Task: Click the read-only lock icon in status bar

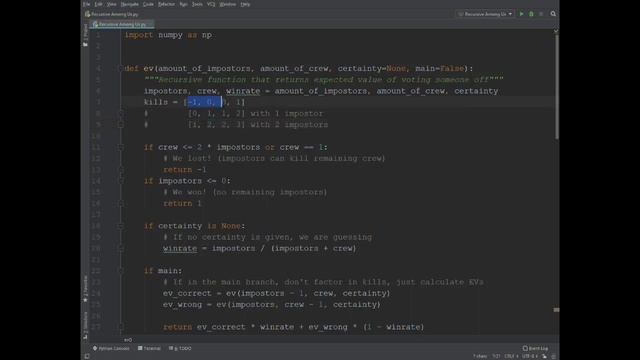Action: coord(544,356)
